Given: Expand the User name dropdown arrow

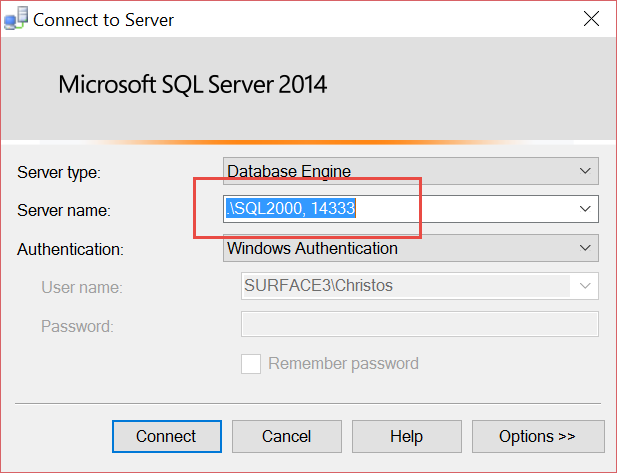Looking at the screenshot, I should (585, 286).
